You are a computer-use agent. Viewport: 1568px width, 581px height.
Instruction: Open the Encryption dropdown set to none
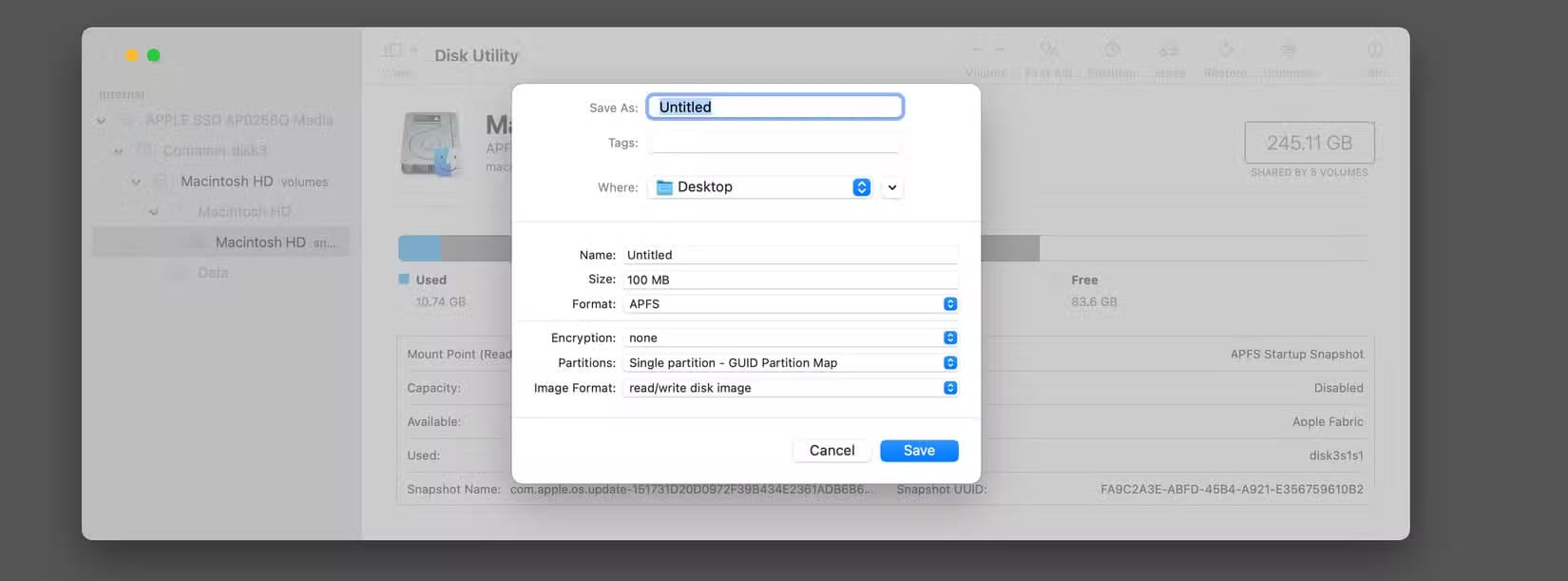(x=791, y=338)
